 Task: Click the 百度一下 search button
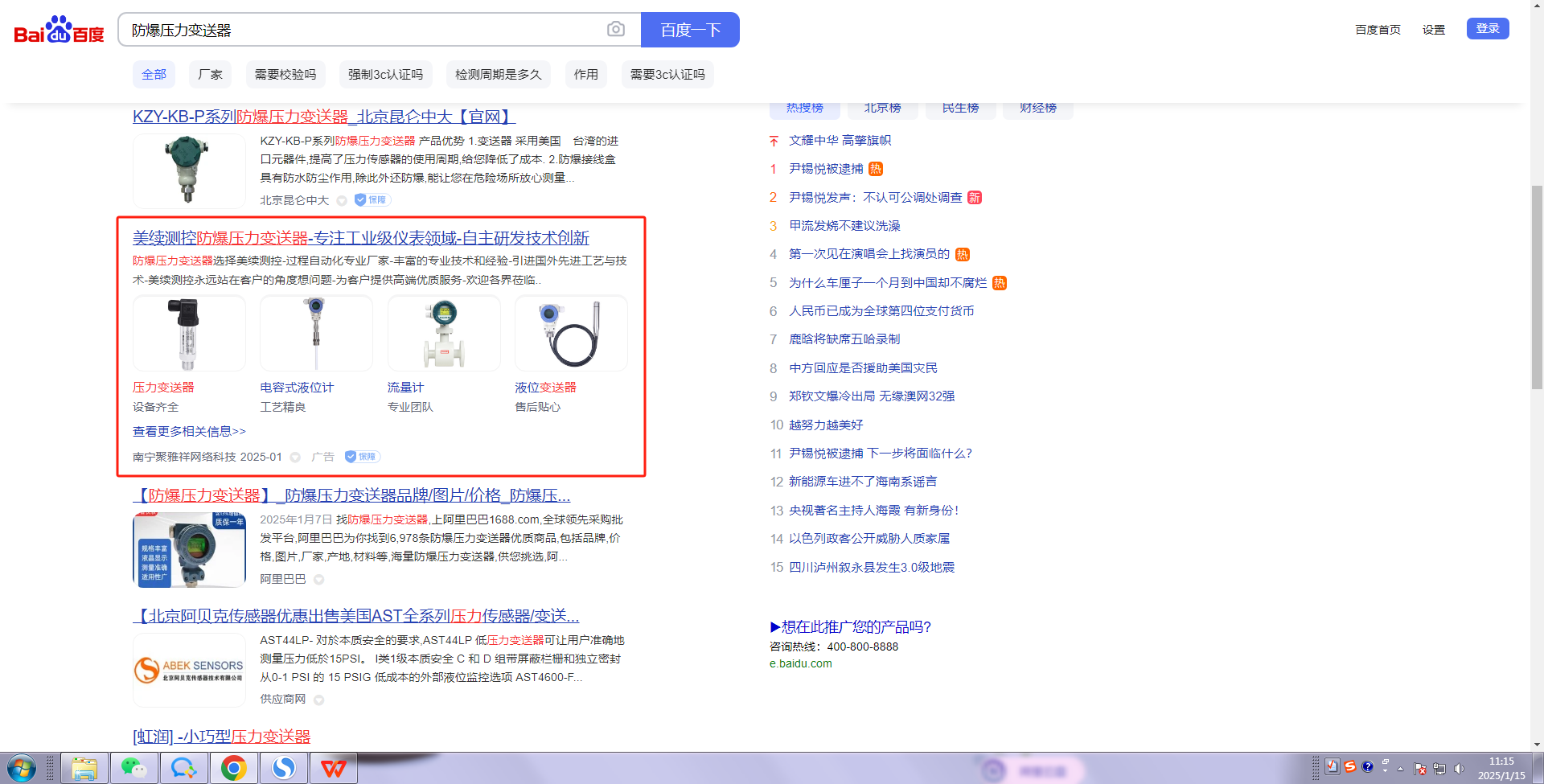click(690, 30)
